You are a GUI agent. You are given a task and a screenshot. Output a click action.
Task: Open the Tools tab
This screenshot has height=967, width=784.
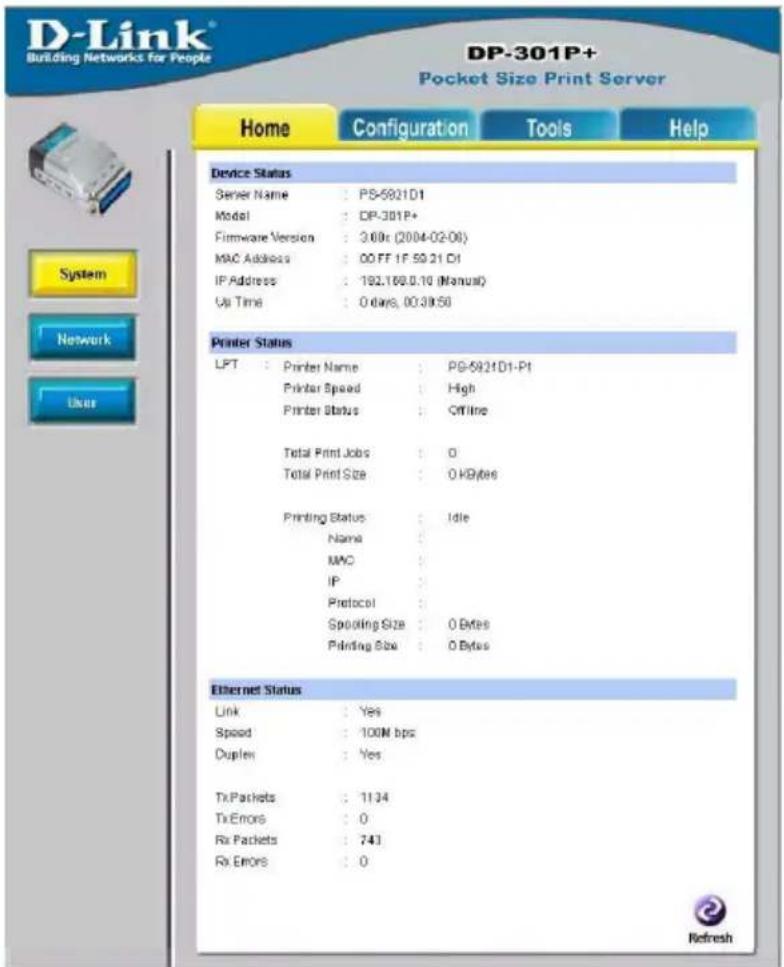(548, 128)
